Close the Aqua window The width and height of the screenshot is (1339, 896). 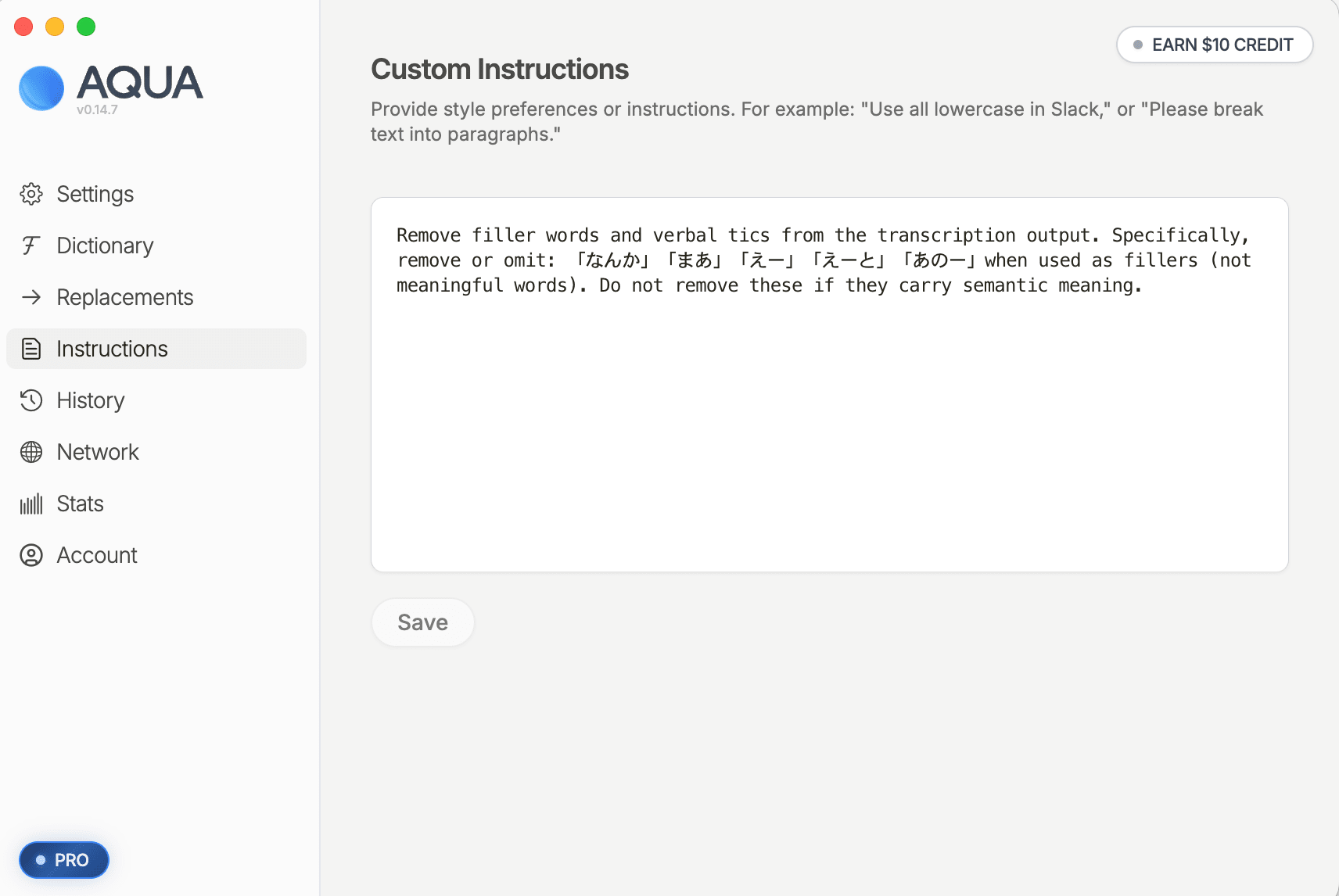coord(23,27)
